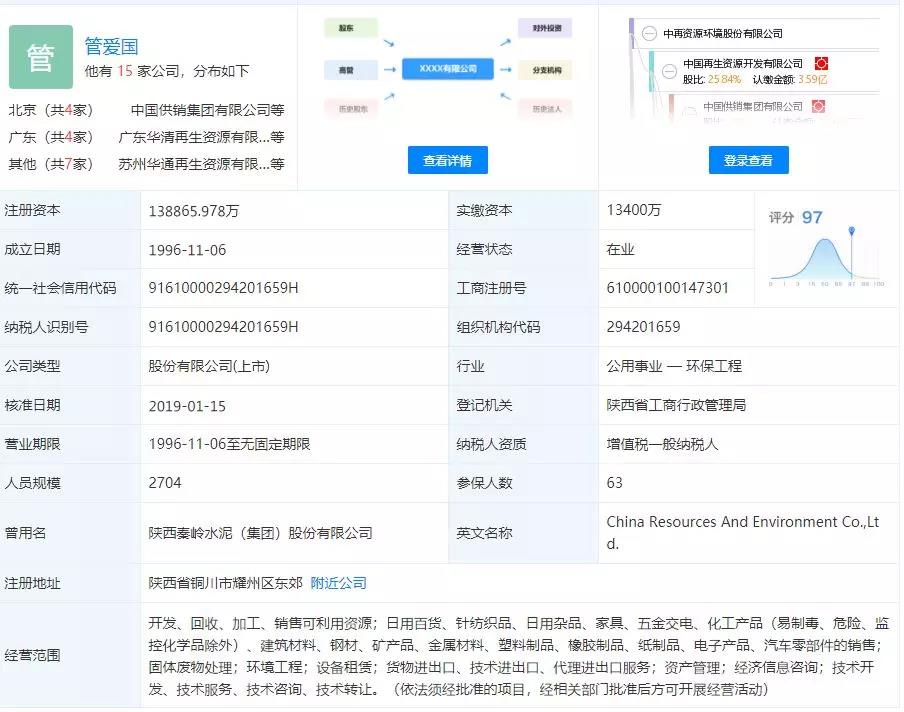Click the 查看详情 button

click(x=447, y=160)
